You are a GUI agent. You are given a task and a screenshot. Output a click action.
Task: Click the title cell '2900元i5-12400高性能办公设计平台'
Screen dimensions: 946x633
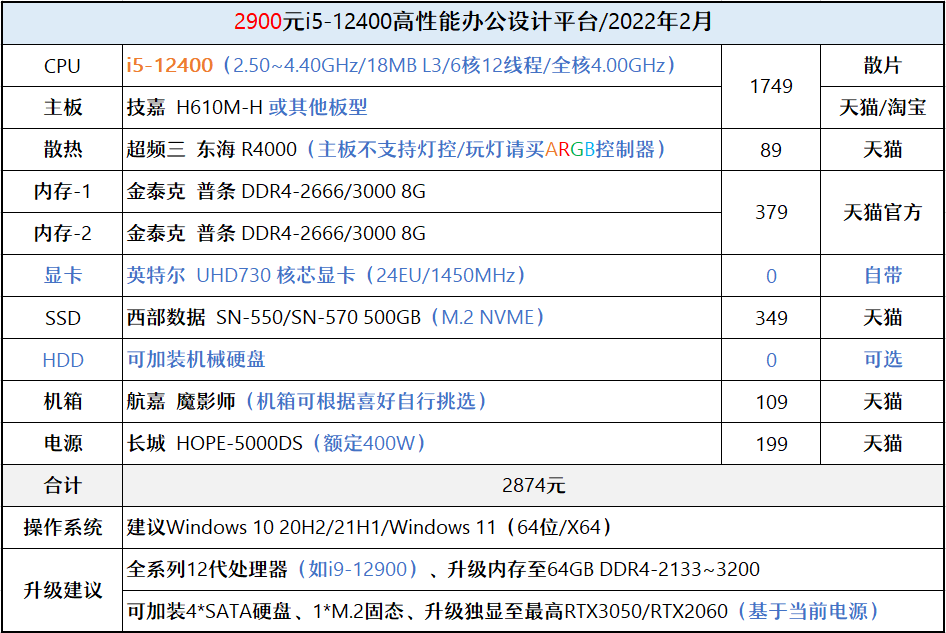click(x=473, y=22)
